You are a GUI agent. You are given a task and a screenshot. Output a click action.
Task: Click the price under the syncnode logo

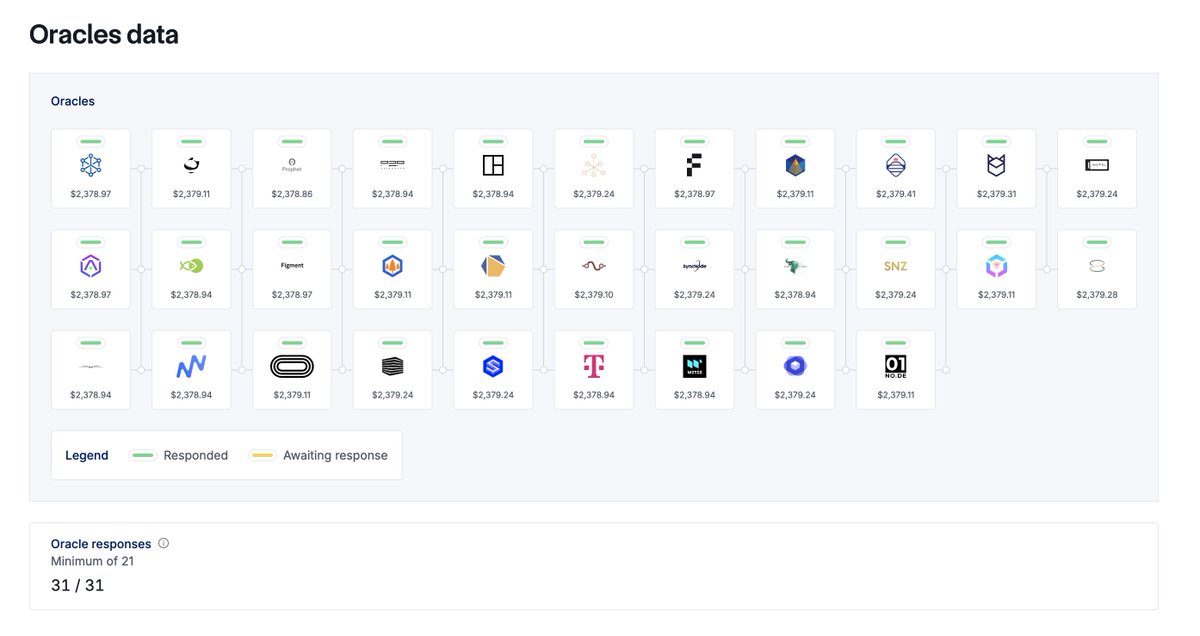click(x=694, y=295)
